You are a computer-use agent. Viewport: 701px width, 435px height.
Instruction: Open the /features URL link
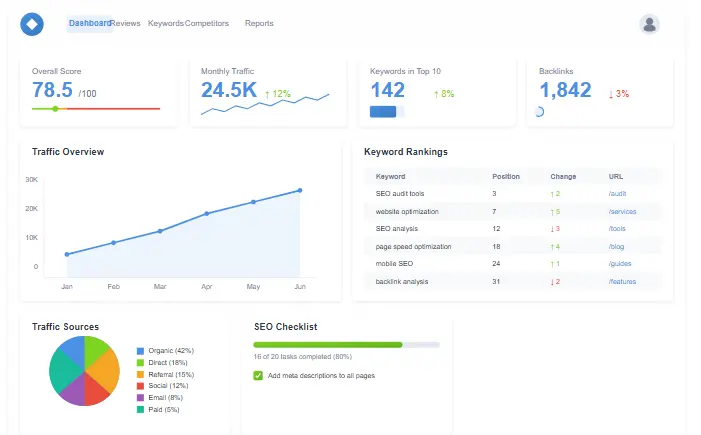622,282
